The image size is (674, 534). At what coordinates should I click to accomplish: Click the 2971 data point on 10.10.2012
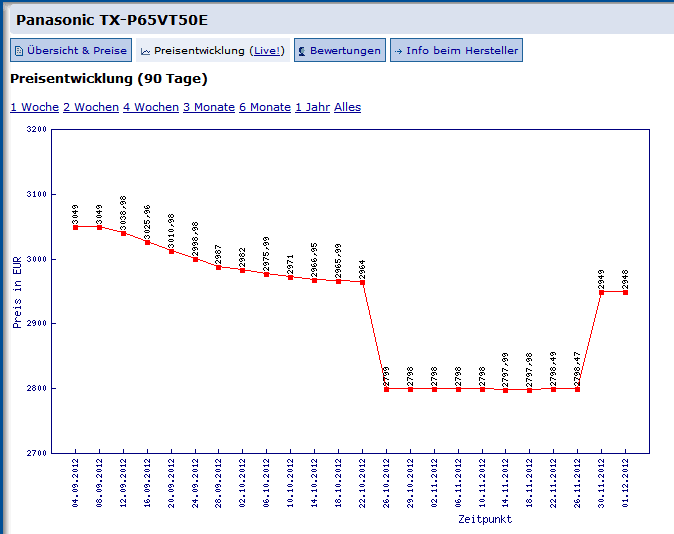291,278
